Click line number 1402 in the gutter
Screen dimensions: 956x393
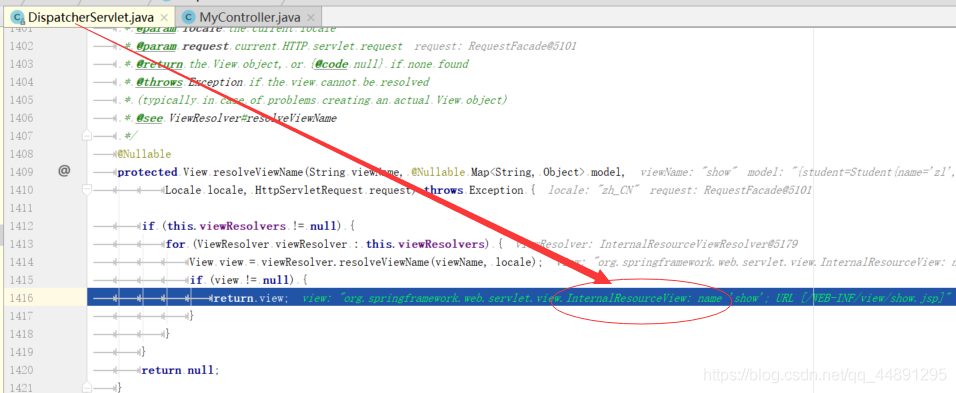22,46
